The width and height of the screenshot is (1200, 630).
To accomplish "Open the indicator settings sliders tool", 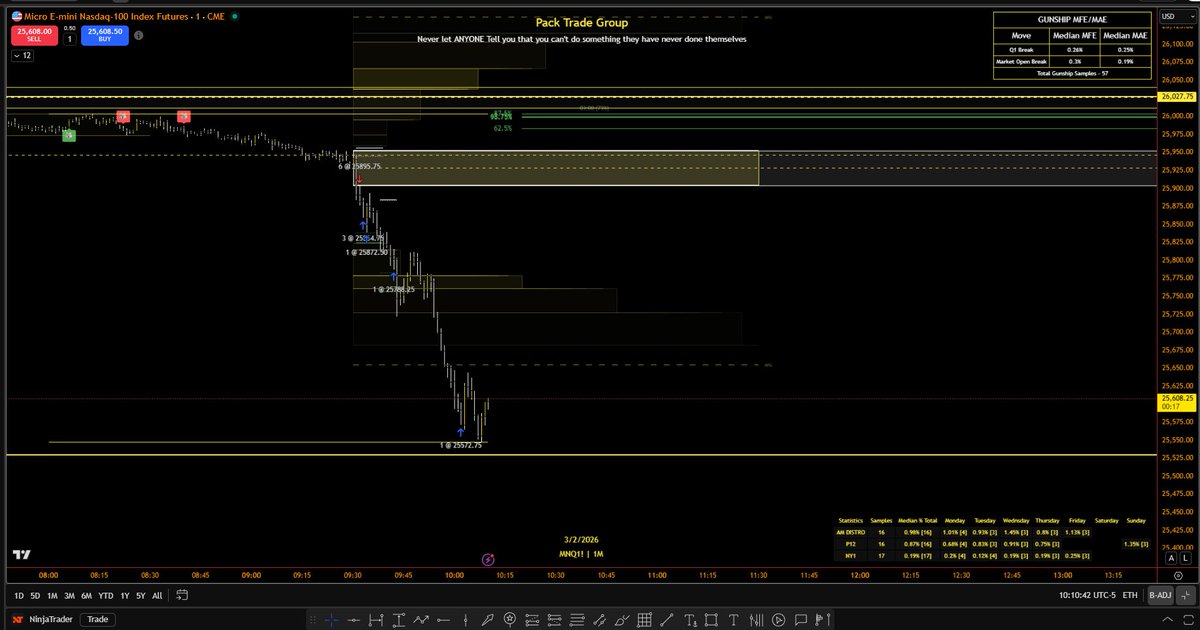I will [756, 620].
